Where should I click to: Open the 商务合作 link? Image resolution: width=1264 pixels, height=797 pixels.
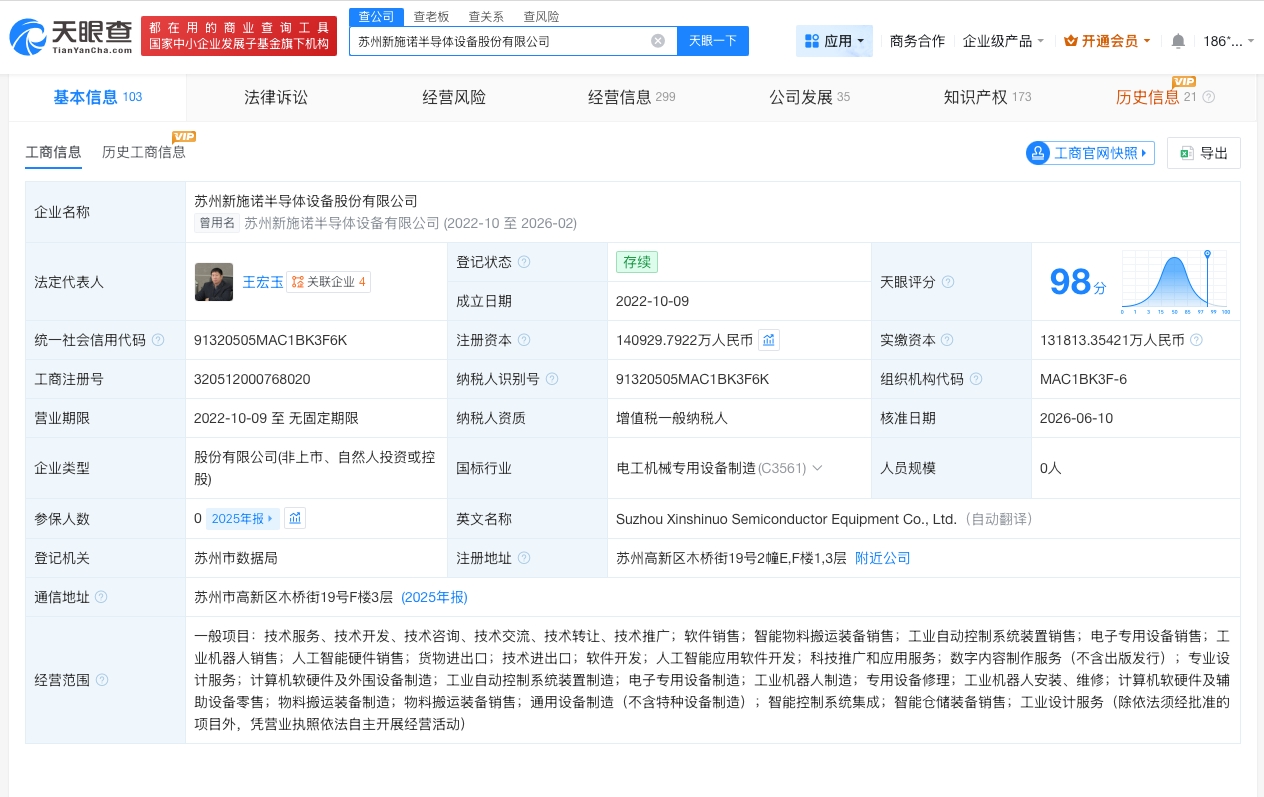[x=917, y=41]
